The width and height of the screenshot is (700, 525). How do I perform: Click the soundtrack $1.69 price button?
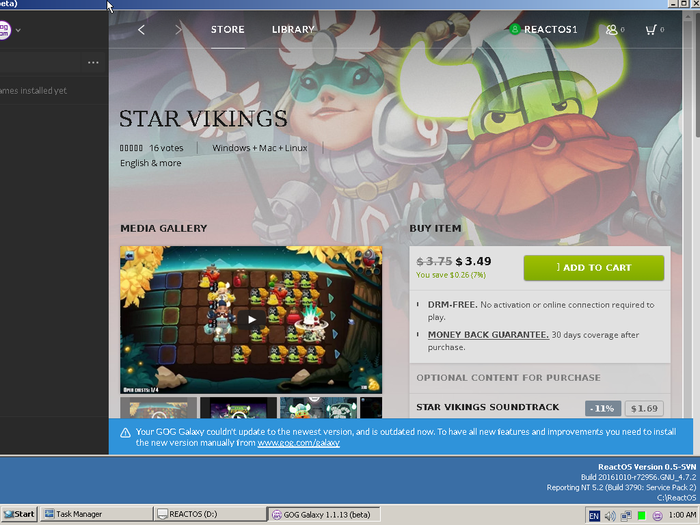pyautogui.click(x=644, y=408)
